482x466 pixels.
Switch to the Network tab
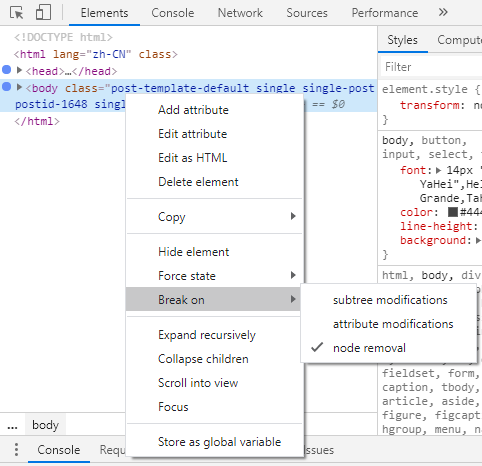pyautogui.click(x=240, y=13)
